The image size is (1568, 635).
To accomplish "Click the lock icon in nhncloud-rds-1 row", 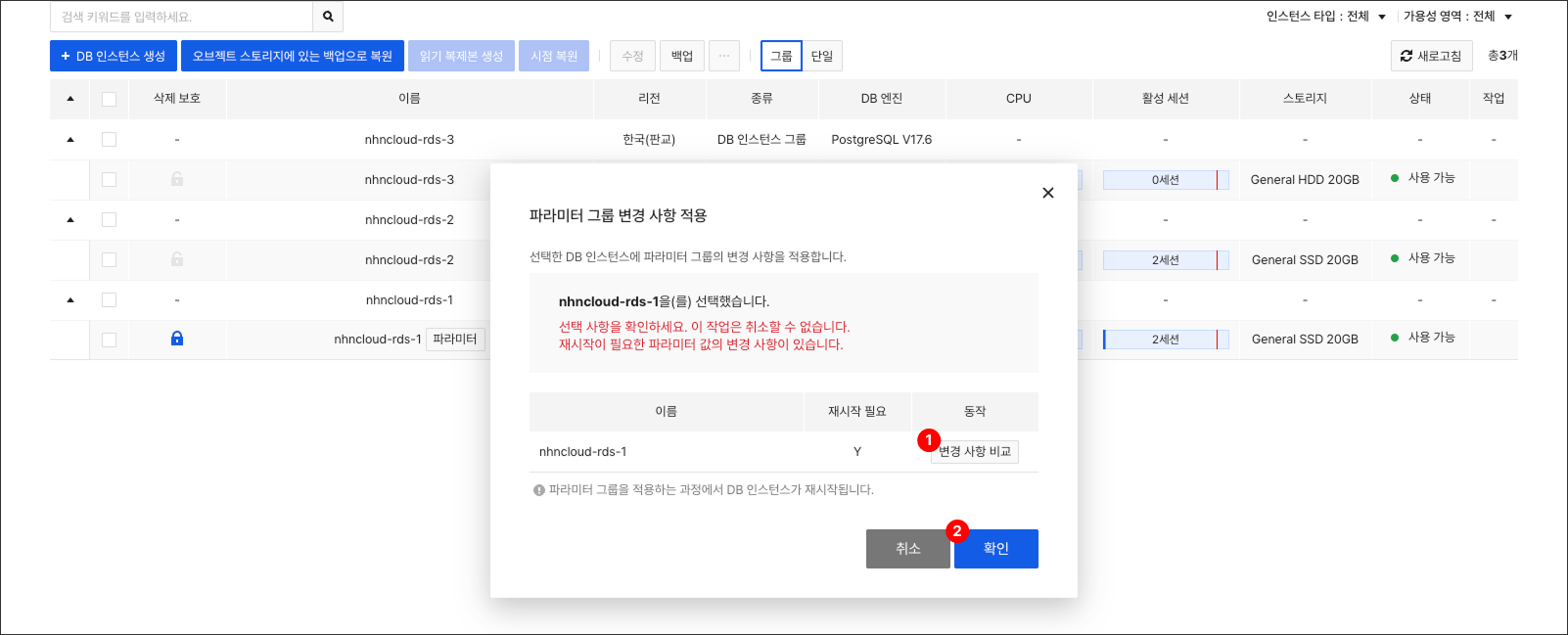I will 177,339.
